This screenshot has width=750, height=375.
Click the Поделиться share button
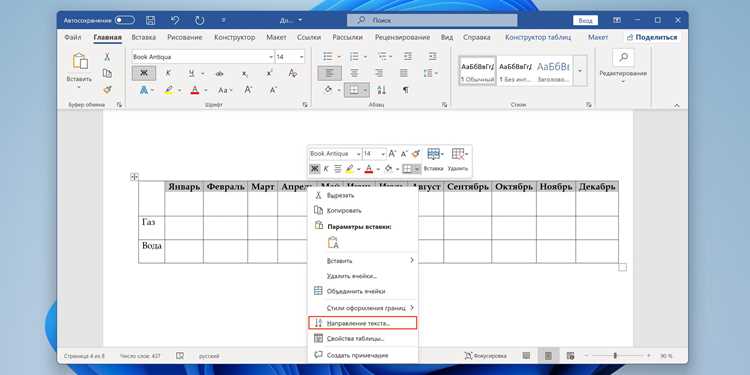pyautogui.click(x=652, y=37)
